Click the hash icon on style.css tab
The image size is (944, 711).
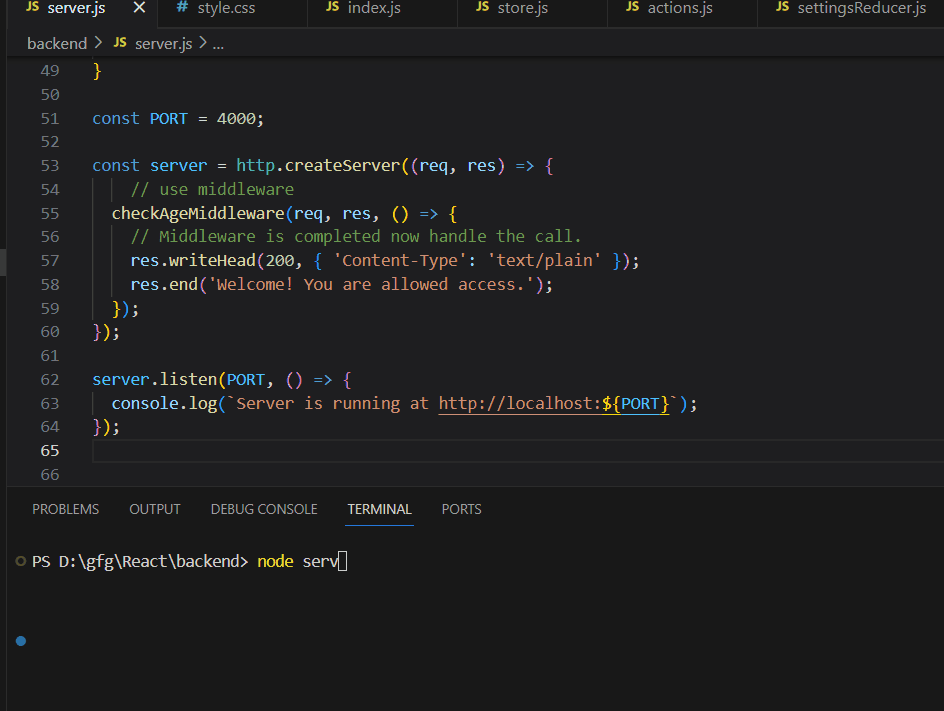[181, 8]
